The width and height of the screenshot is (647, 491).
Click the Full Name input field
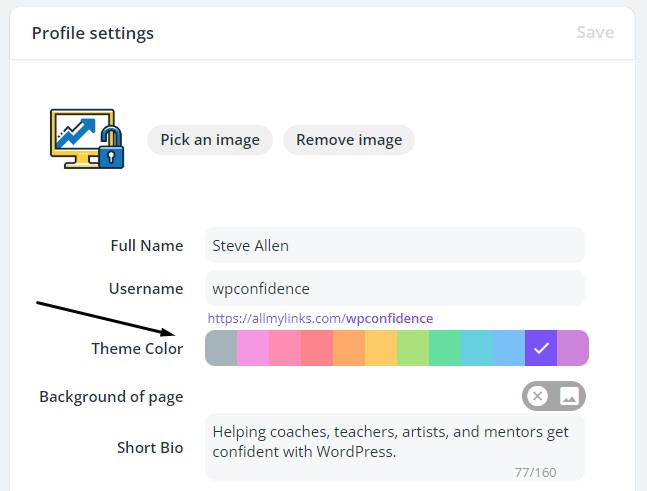[x=395, y=246]
